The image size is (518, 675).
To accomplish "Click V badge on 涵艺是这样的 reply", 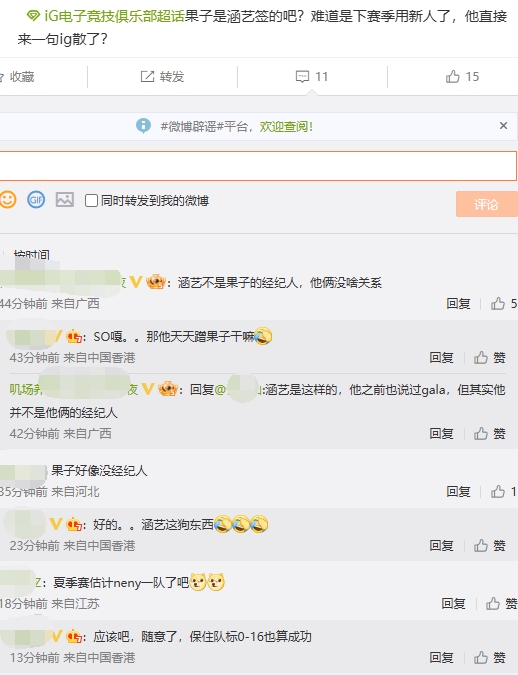I will pos(148,390).
